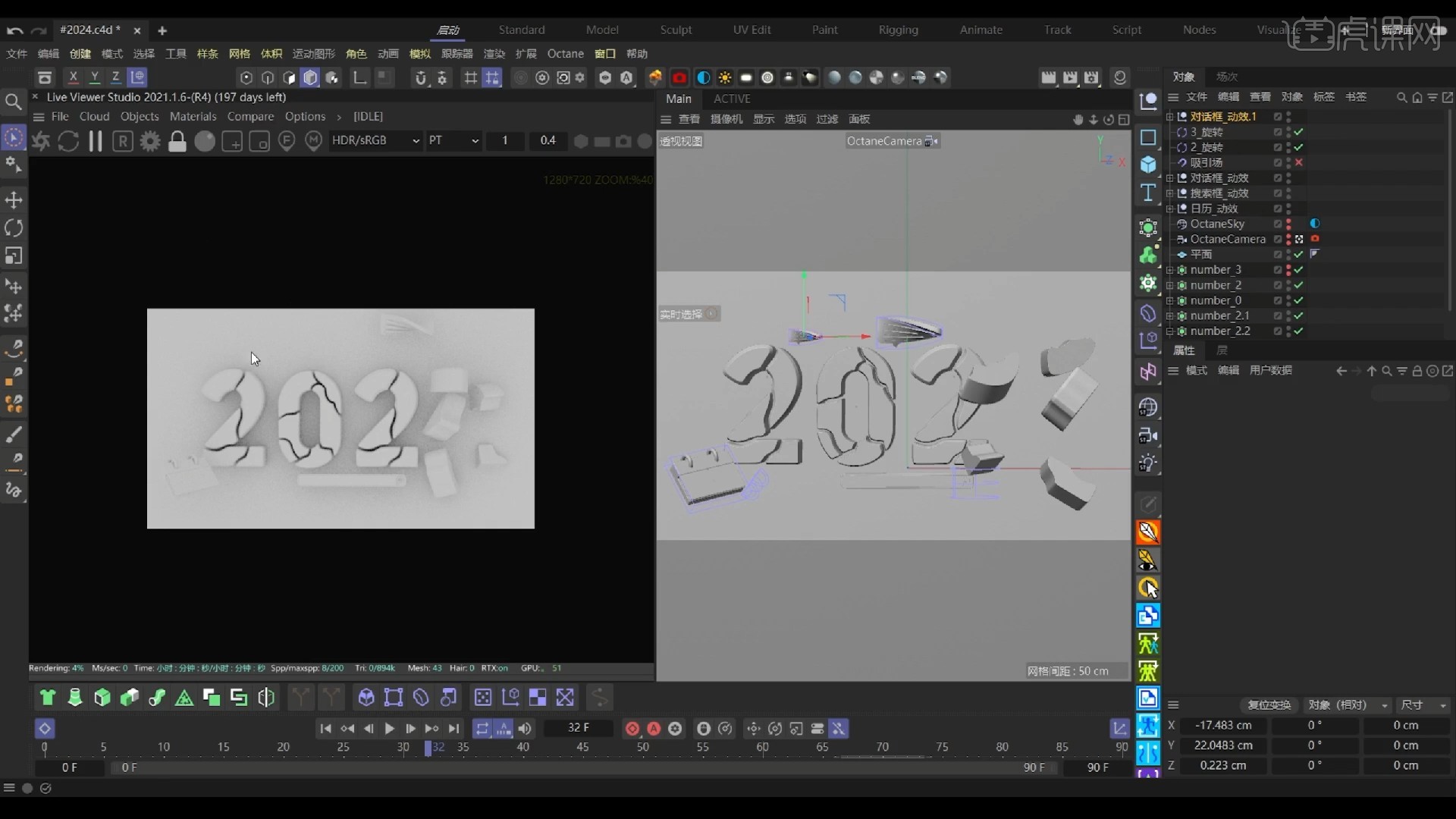Click the X position field -17.483 cm
Screen dimensions: 1456x819
point(1223,726)
